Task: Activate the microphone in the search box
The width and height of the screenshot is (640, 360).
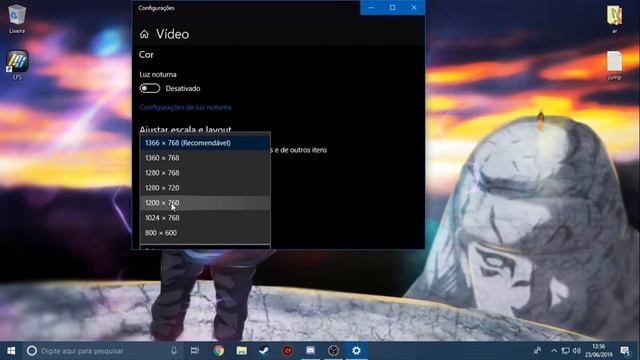Action: point(174,351)
